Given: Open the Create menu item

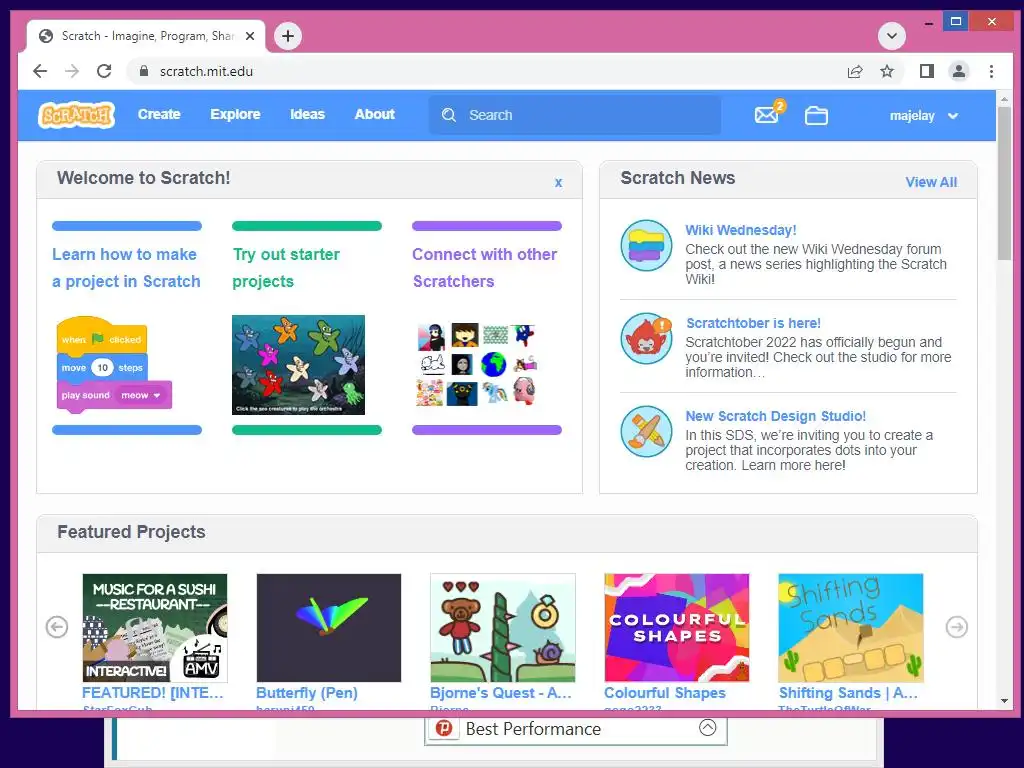Looking at the screenshot, I should pos(159,114).
